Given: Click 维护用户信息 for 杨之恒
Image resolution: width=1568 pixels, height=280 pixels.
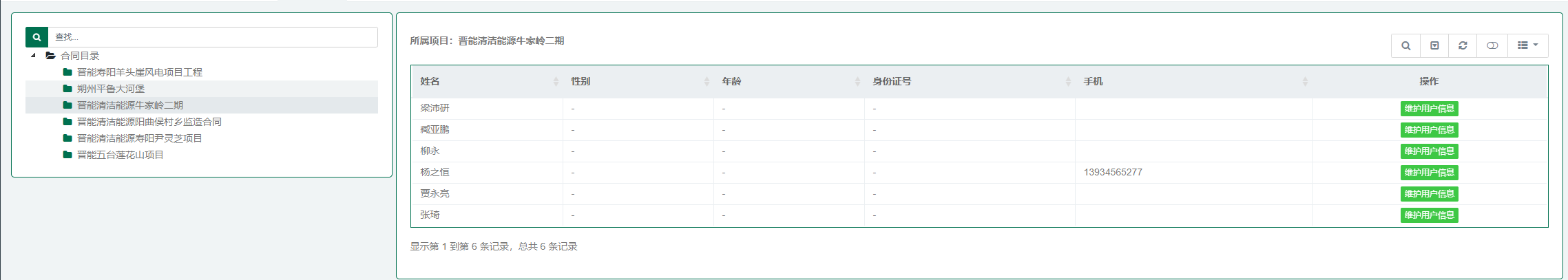Looking at the screenshot, I should [x=1430, y=173].
